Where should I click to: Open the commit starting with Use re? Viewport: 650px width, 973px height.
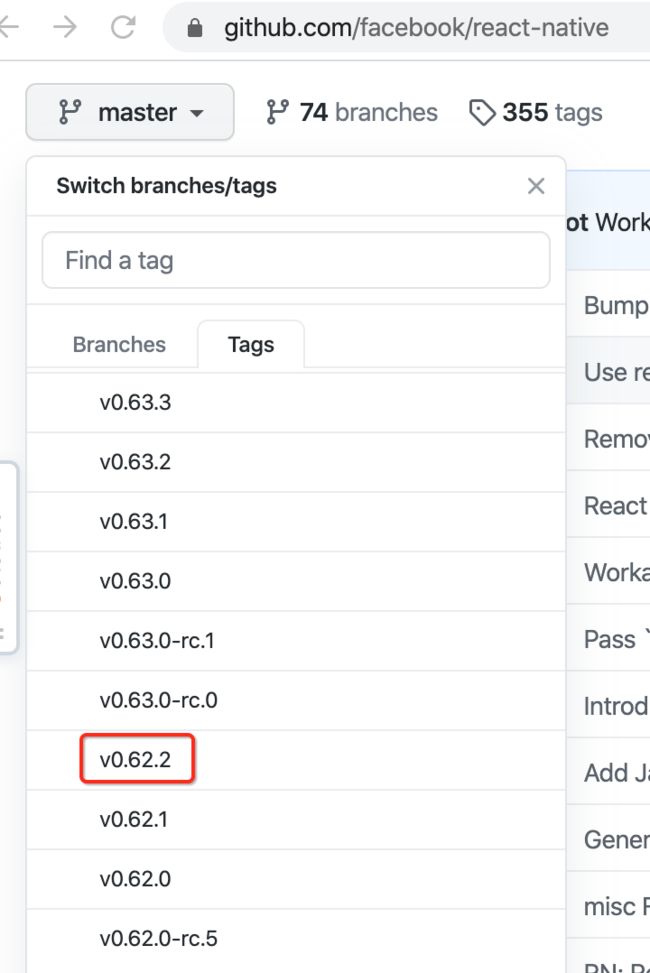(x=616, y=372)
